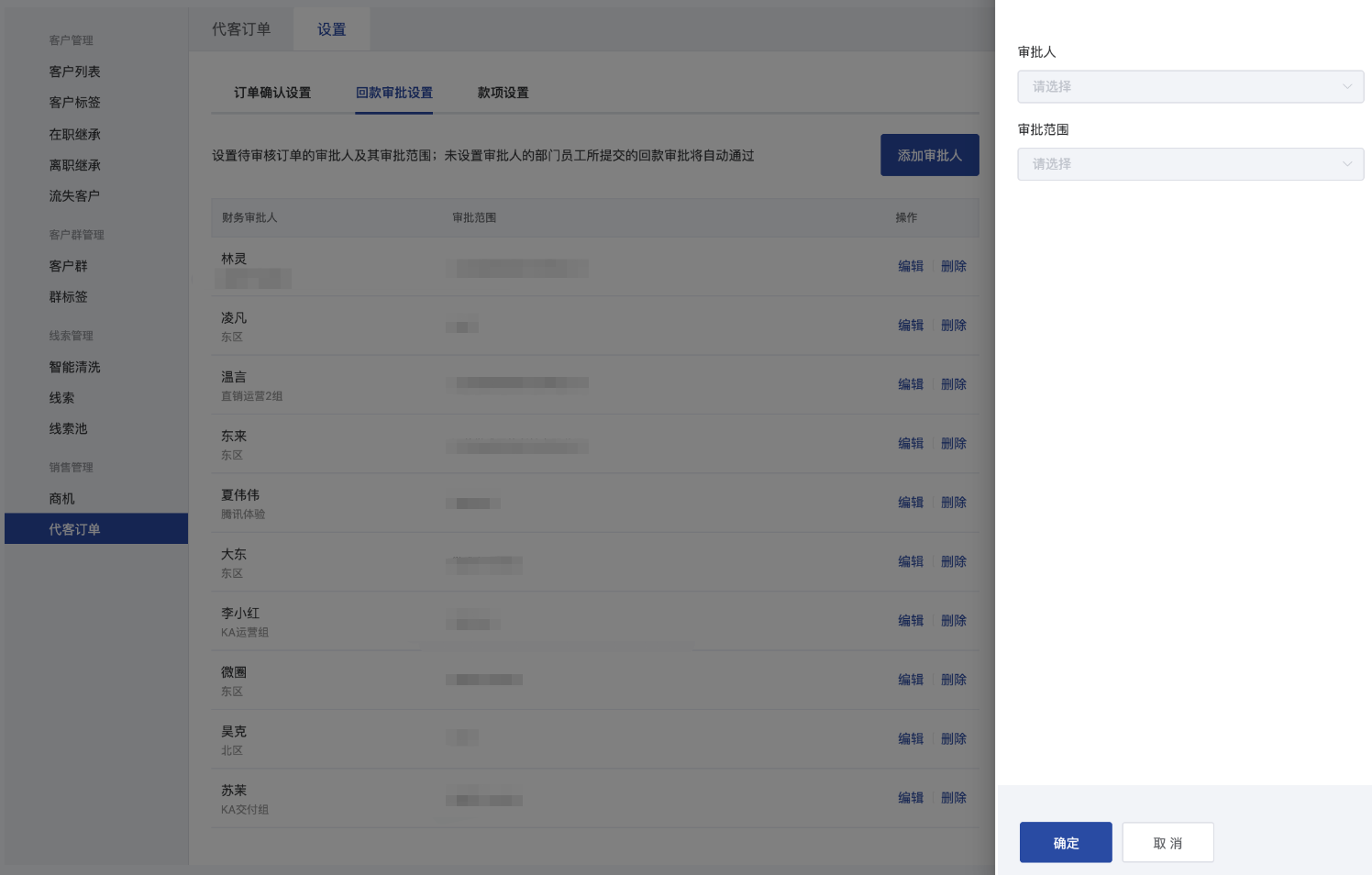Switch to the 回款审批设置 tab

click(x=394, y=93)
